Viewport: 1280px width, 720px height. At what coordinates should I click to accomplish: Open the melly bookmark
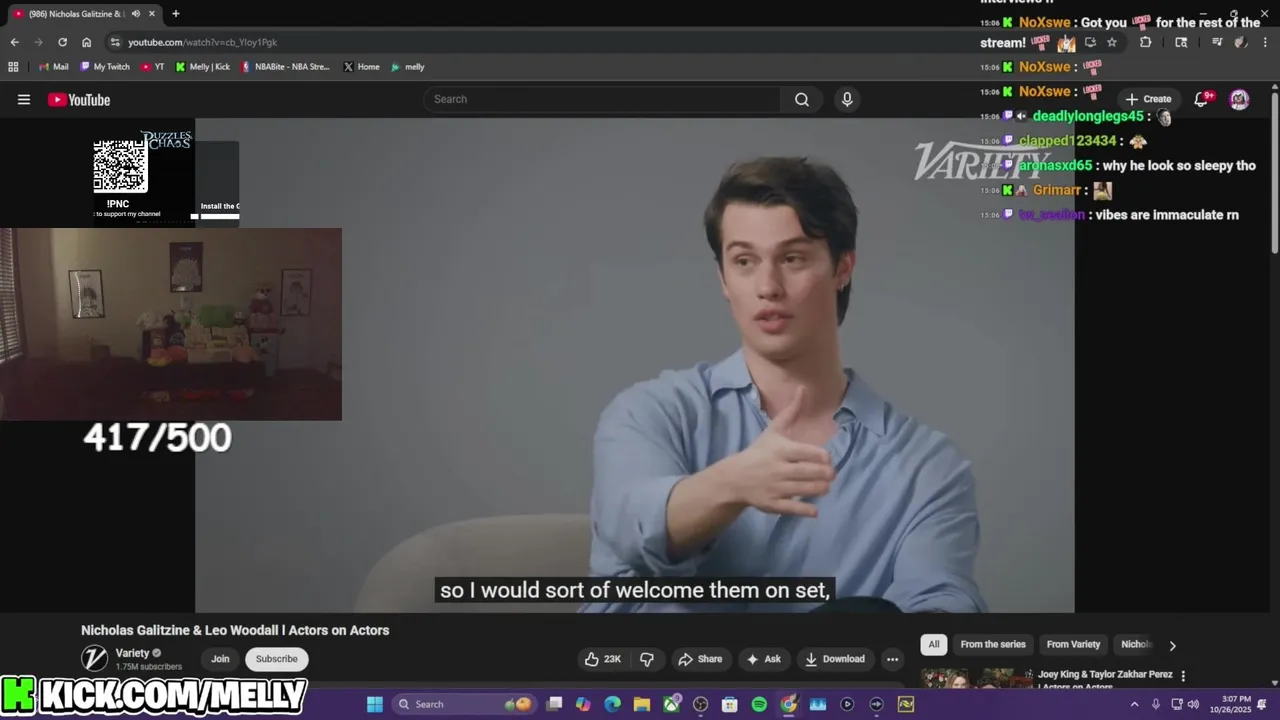(x=407, y=67)
